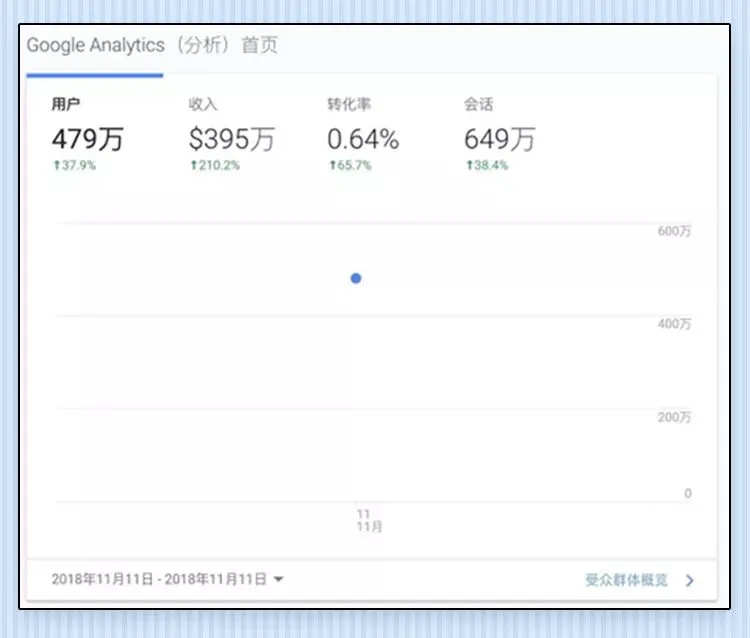Click the $395万 revenue value
Image resolution: width=750 pixels, height=638 pixels.
pos(232,139)
